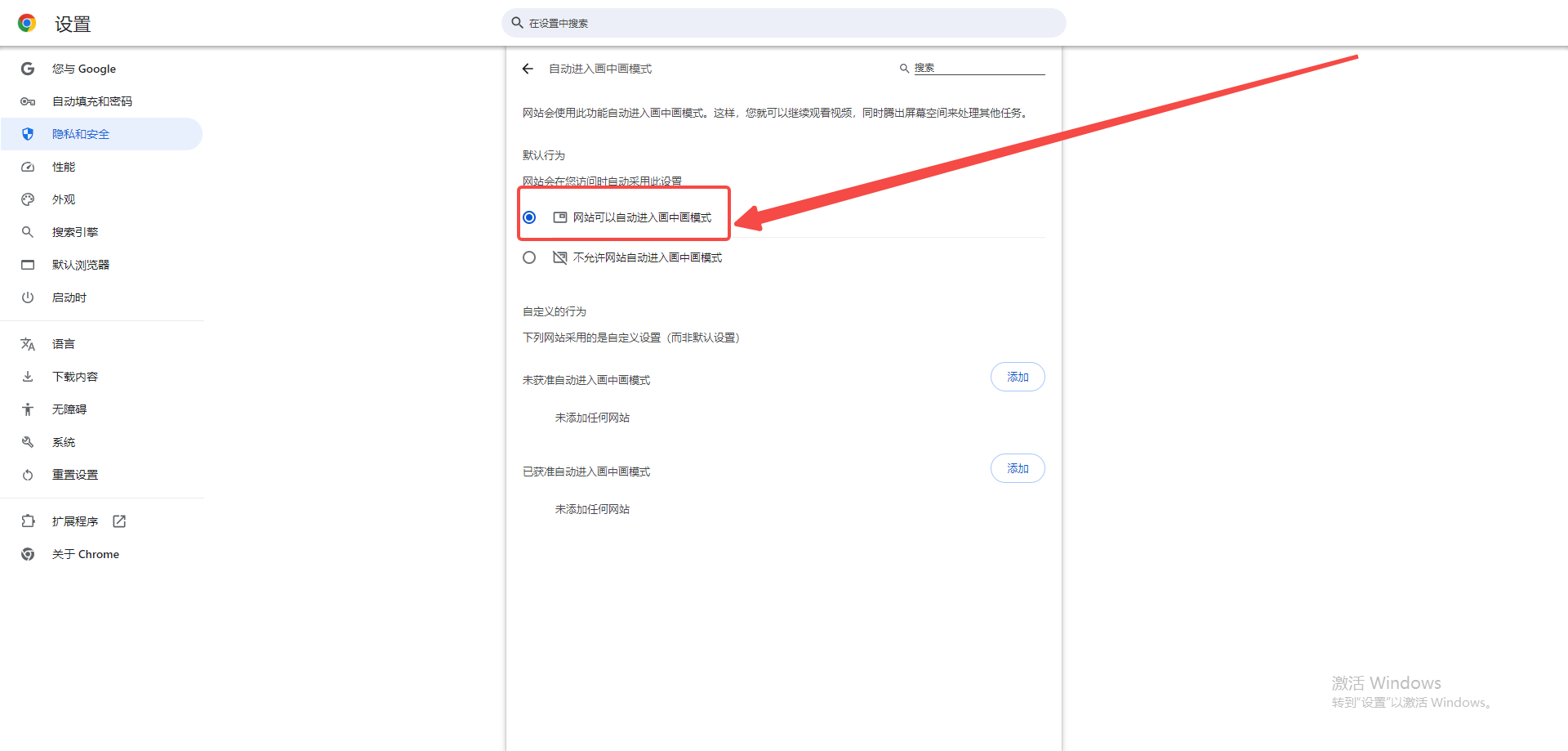Click the downloads arrow icon

coord(28,377)
